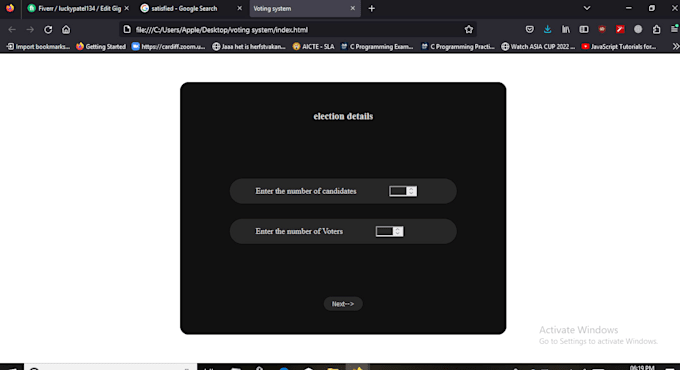Switch to the Fiverr Edit Gig tab

click(x=75, y=8)
